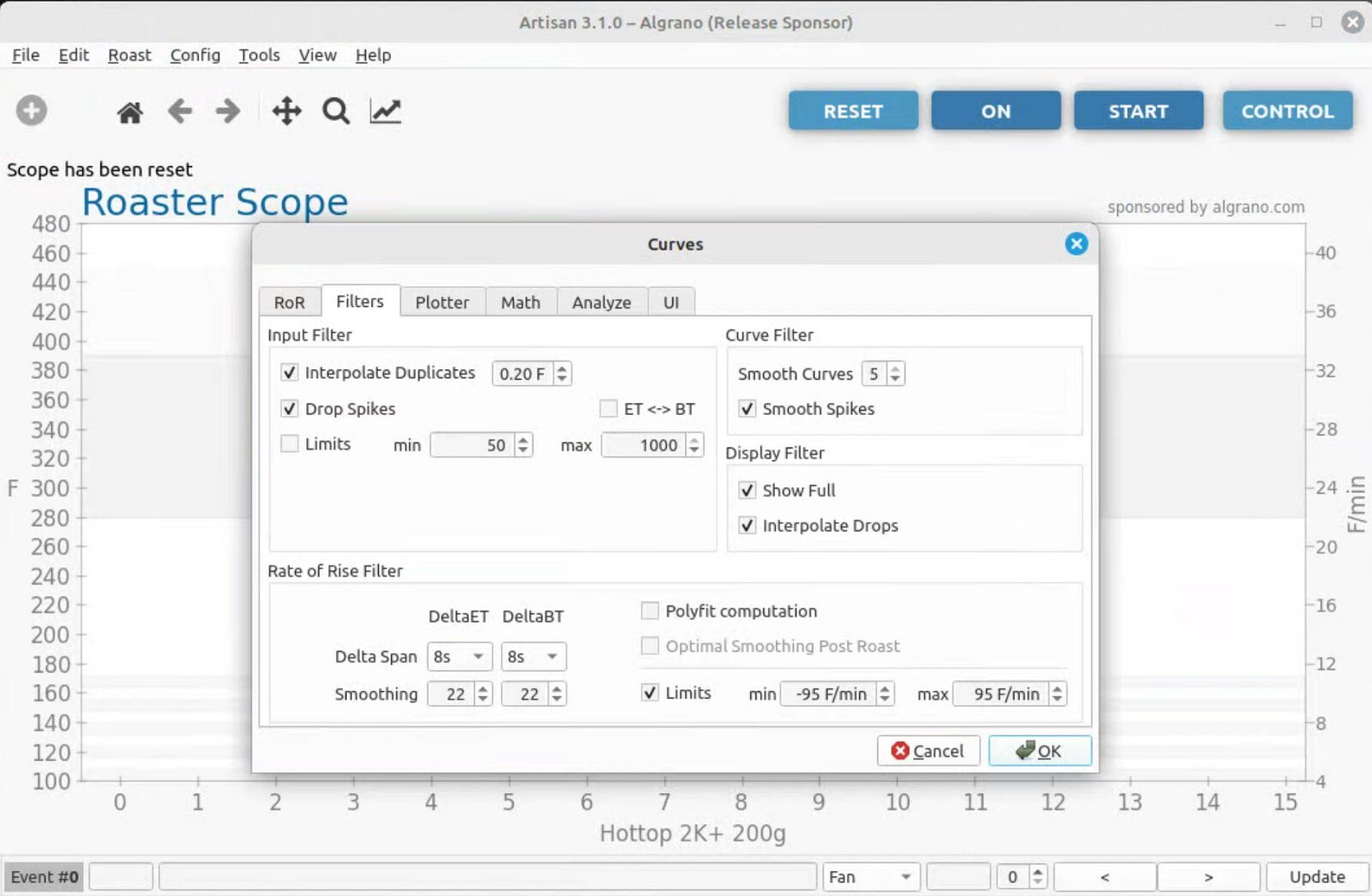
Task: Open the DeltaET Delta Span dropdown
Action: pos(460,657)
